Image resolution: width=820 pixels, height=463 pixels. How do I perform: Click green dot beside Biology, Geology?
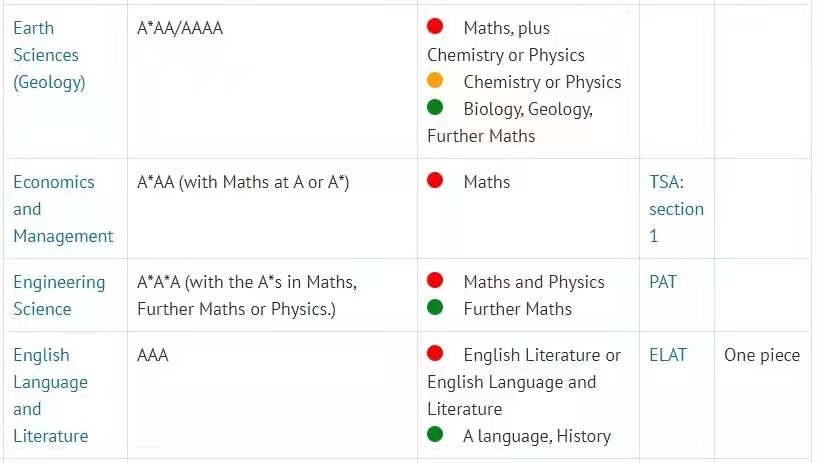coord(435,107)
